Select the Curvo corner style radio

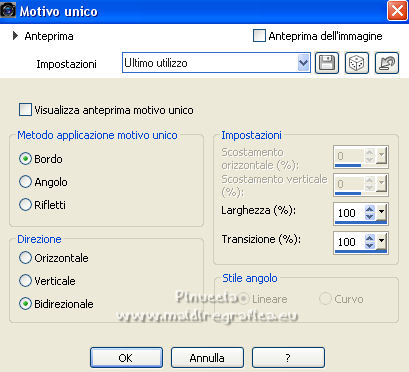325,299
